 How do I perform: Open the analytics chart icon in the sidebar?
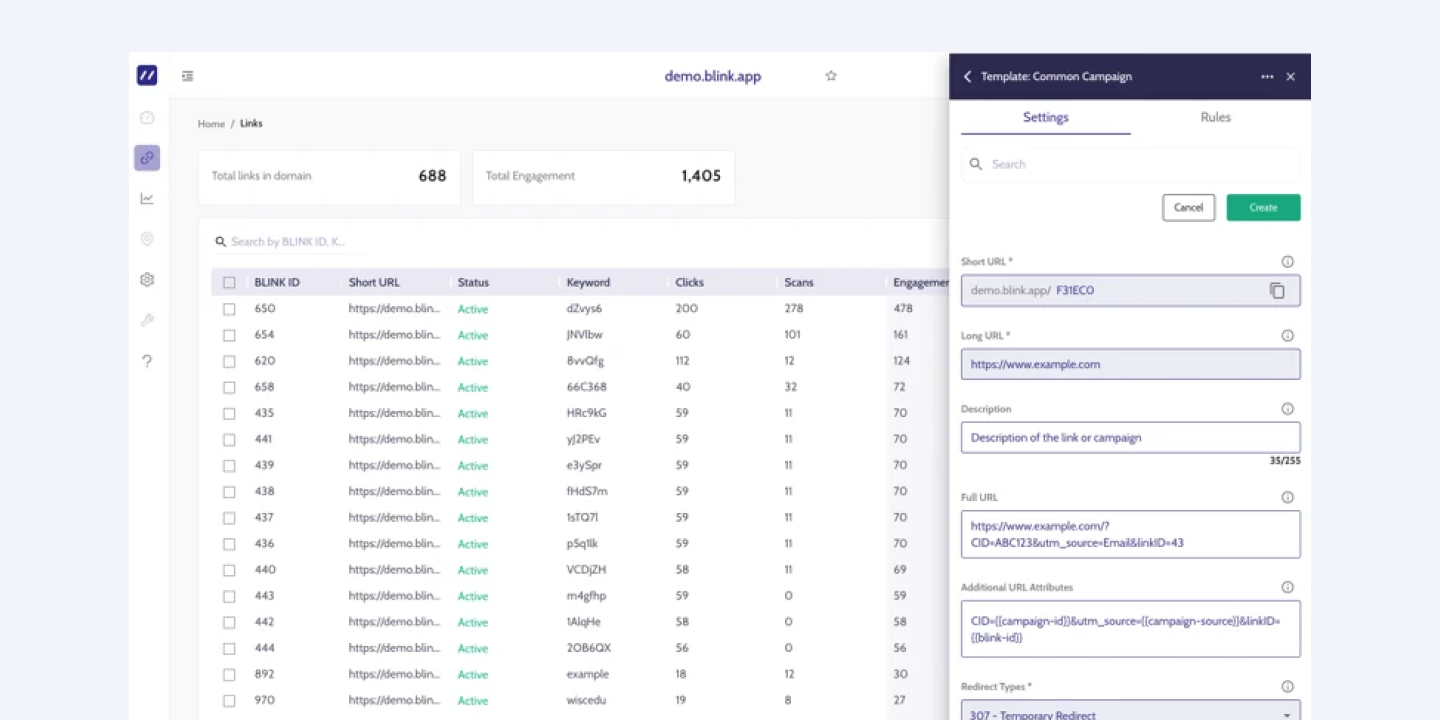point(147,199)
